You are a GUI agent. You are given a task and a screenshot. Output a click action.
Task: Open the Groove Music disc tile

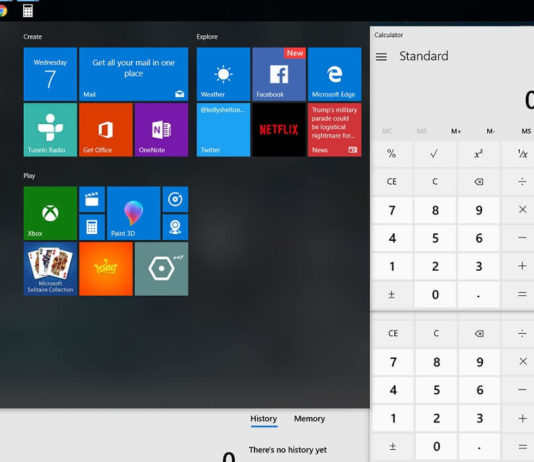click(x=175, y=199)
